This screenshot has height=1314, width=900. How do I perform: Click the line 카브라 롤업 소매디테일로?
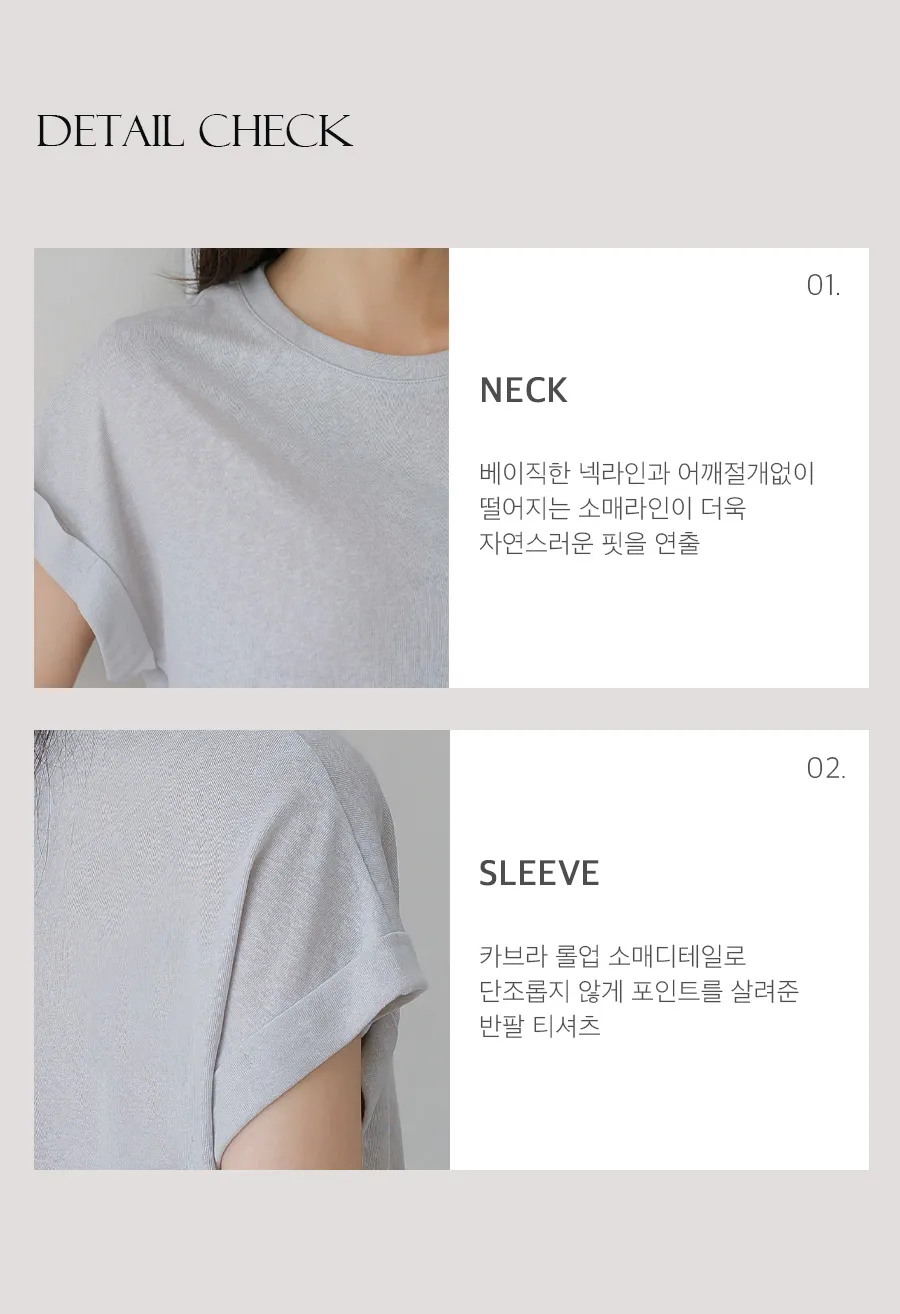[x=613, y=956]
